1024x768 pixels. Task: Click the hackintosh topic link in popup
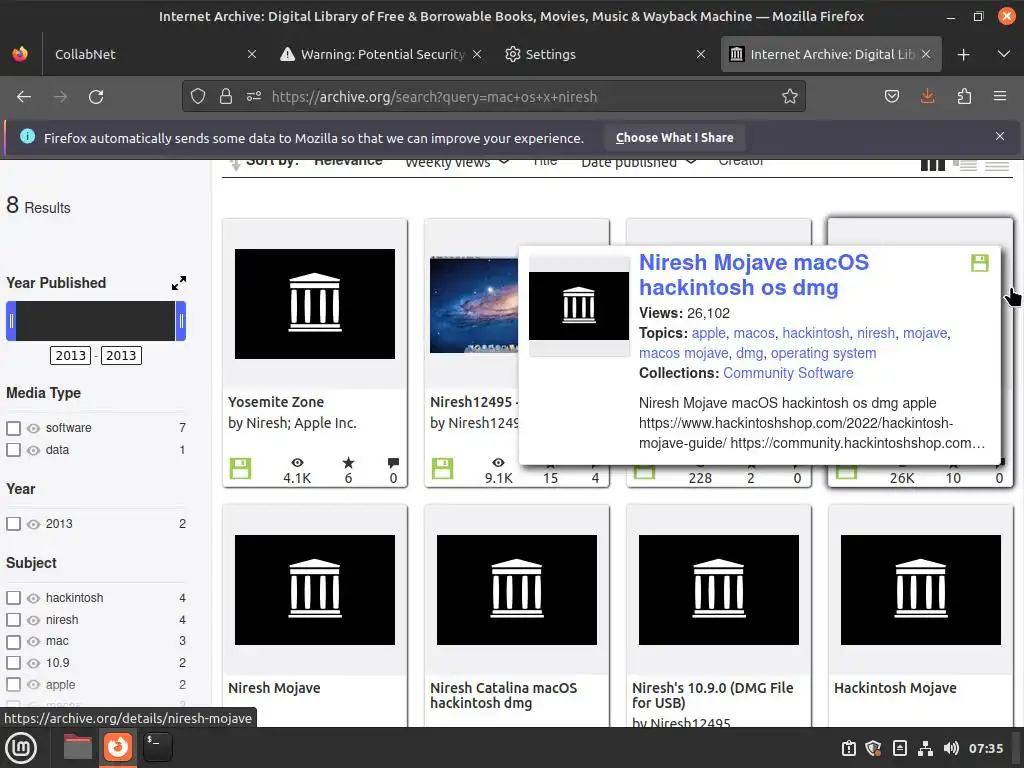tap(816, 333)
